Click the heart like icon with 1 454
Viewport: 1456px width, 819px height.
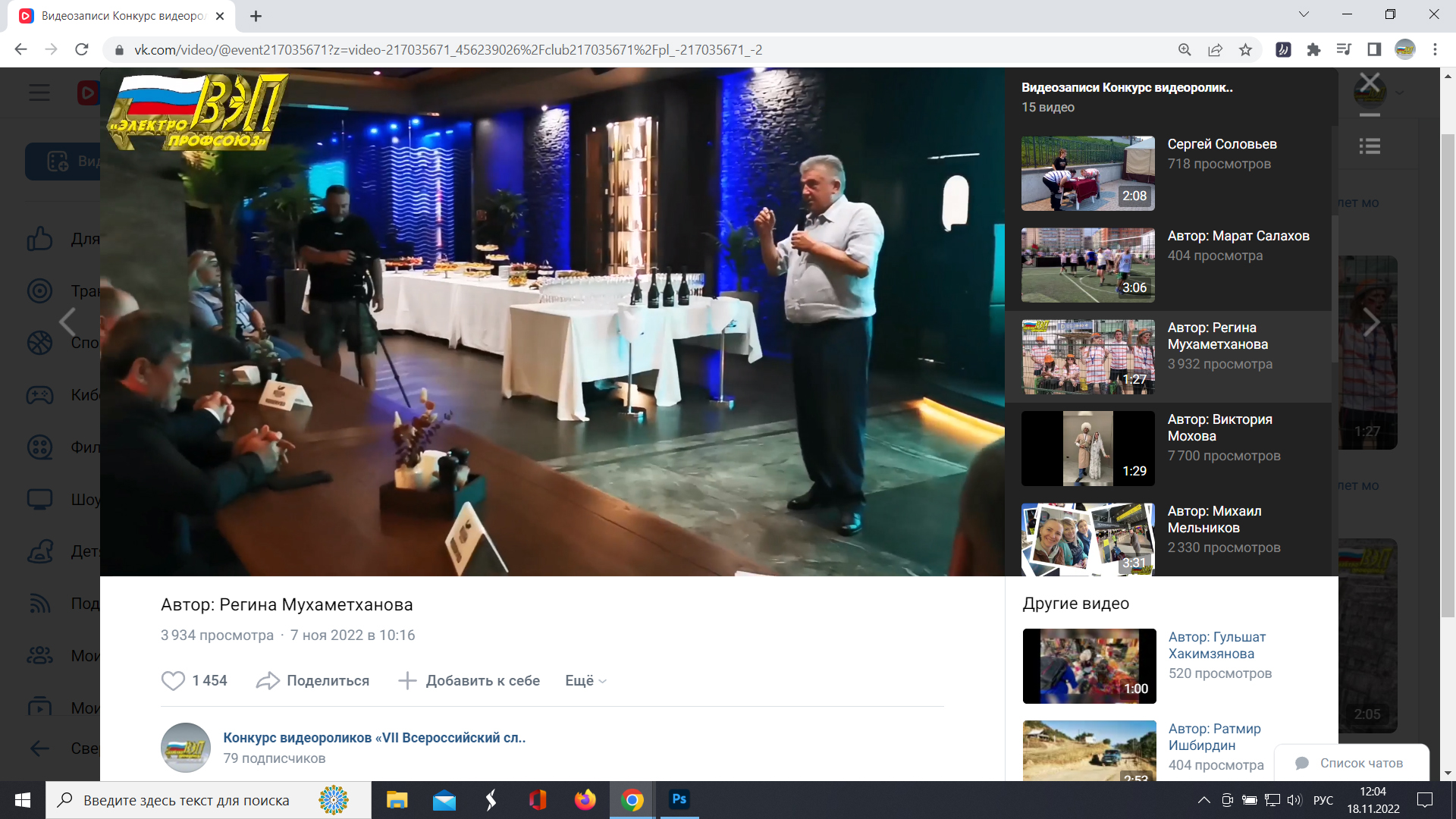173,680
